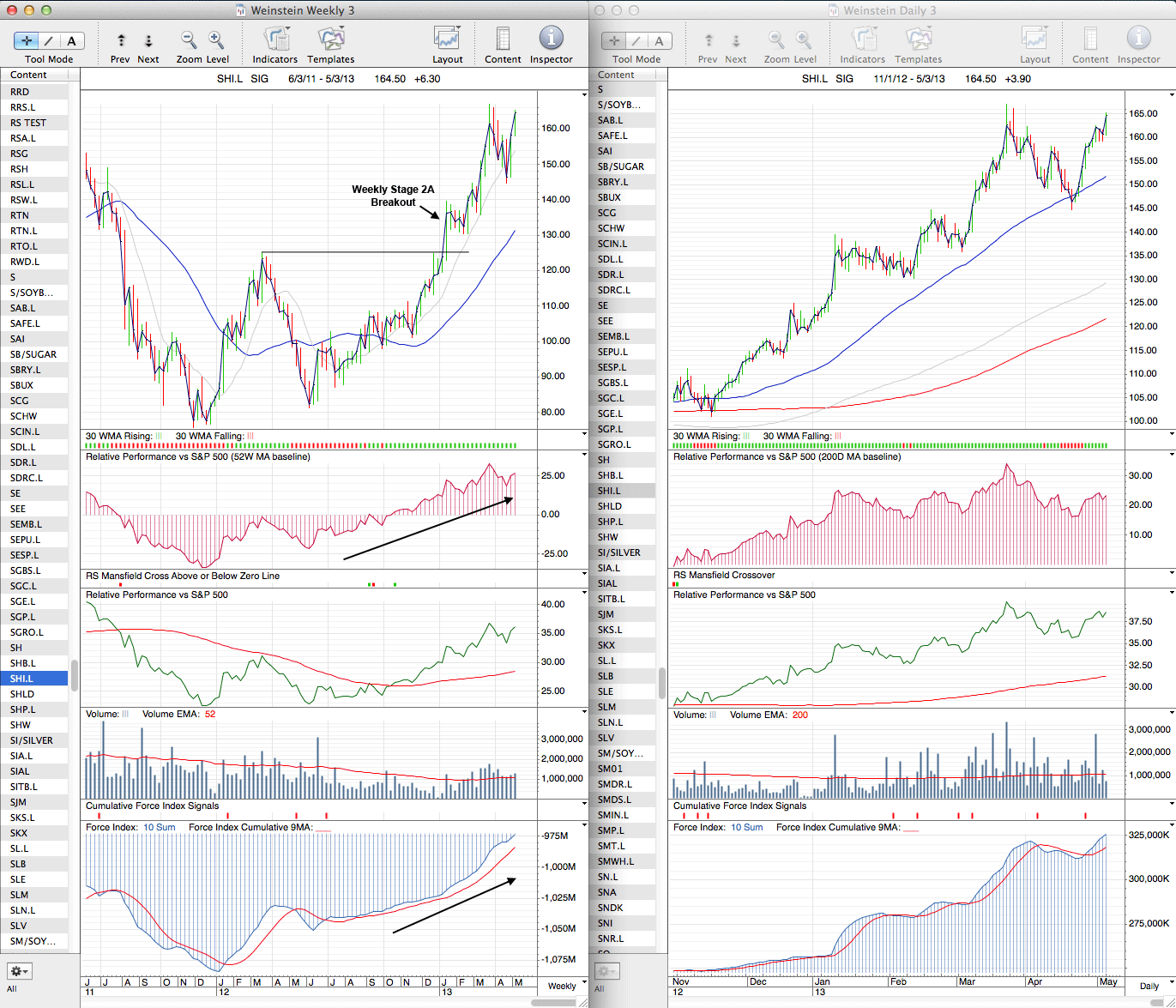Select text annotation tool mode in Weekly window
1176x1008 pixels.
71,40
